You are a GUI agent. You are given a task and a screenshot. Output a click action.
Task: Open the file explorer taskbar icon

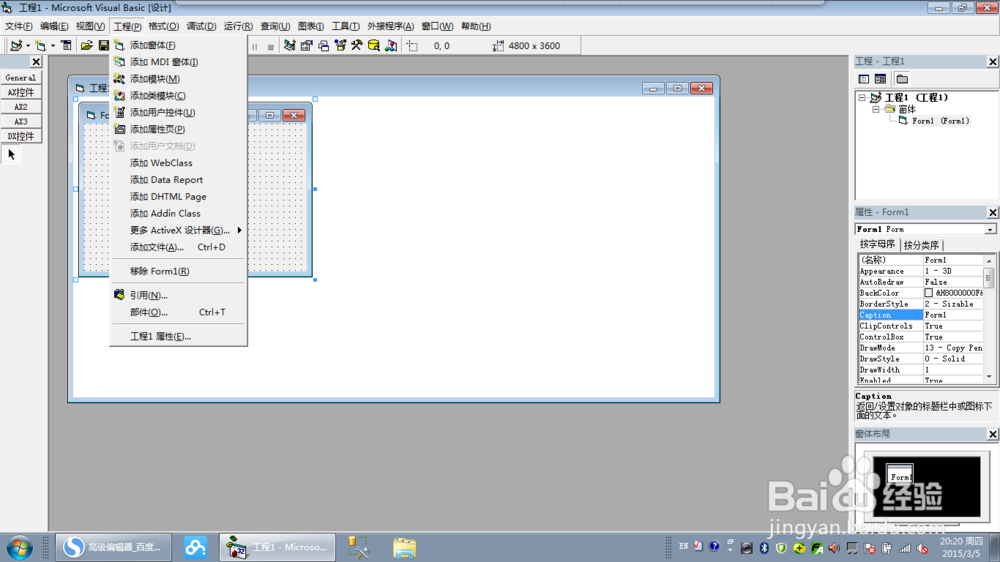[x=404, y=548]
